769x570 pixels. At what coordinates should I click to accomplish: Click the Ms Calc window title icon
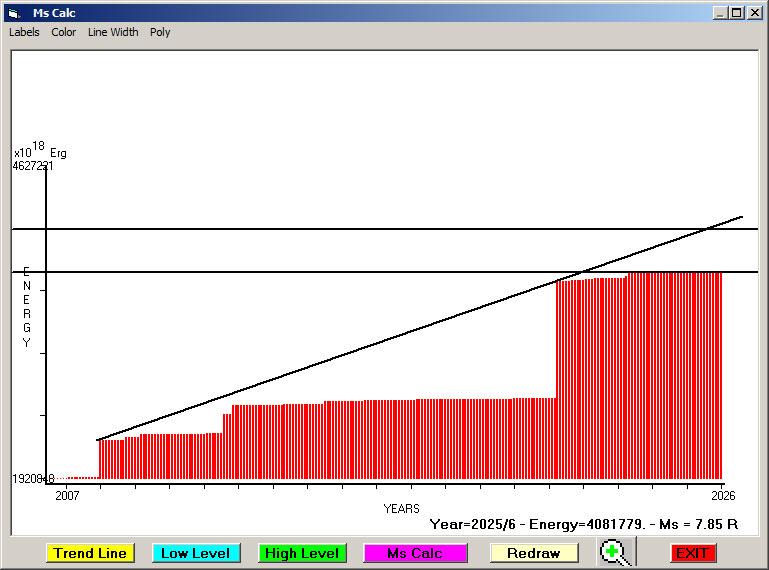point(13,13)
